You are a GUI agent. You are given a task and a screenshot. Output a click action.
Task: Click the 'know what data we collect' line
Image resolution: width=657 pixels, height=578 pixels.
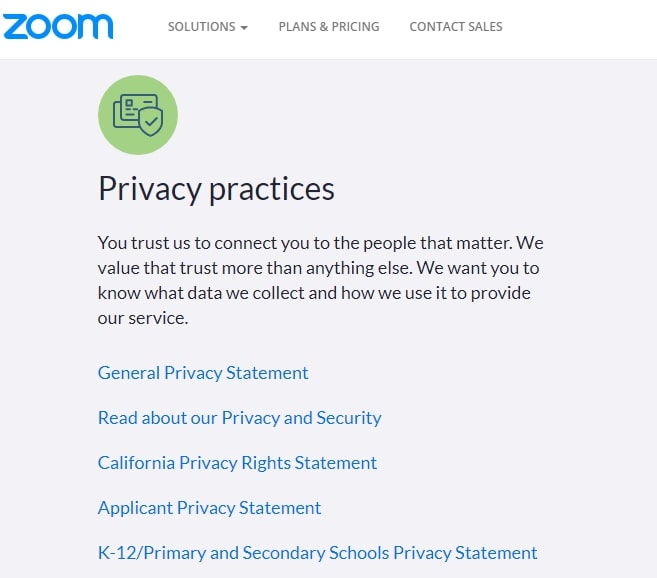tap(314, 293)
